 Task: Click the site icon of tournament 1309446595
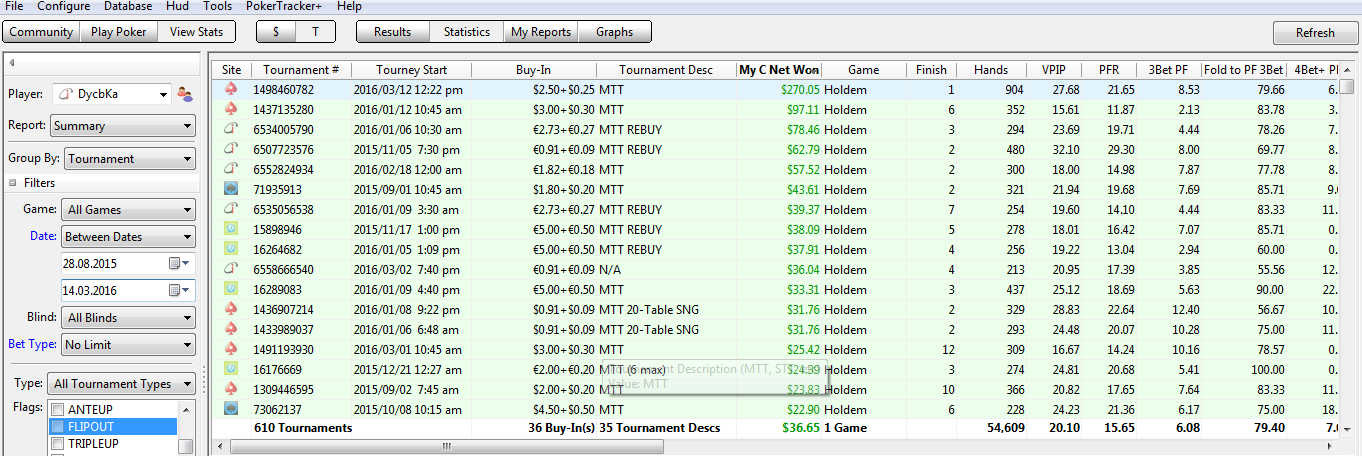pos(231,390)
